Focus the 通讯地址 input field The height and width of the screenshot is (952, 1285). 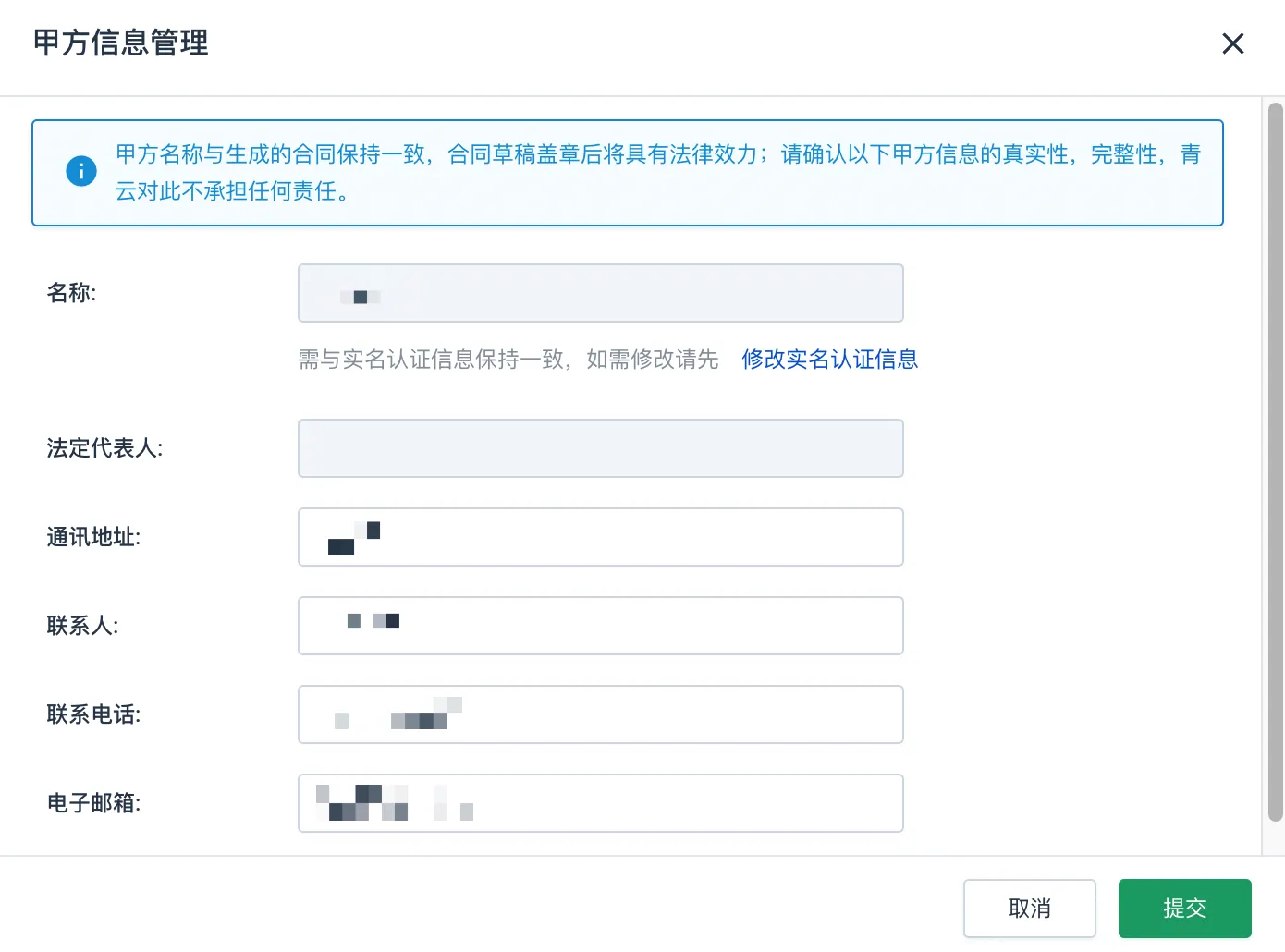click(x=601, y=537)
